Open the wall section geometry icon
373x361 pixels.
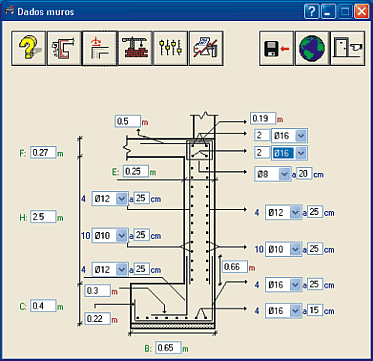(x=64, y=49)
